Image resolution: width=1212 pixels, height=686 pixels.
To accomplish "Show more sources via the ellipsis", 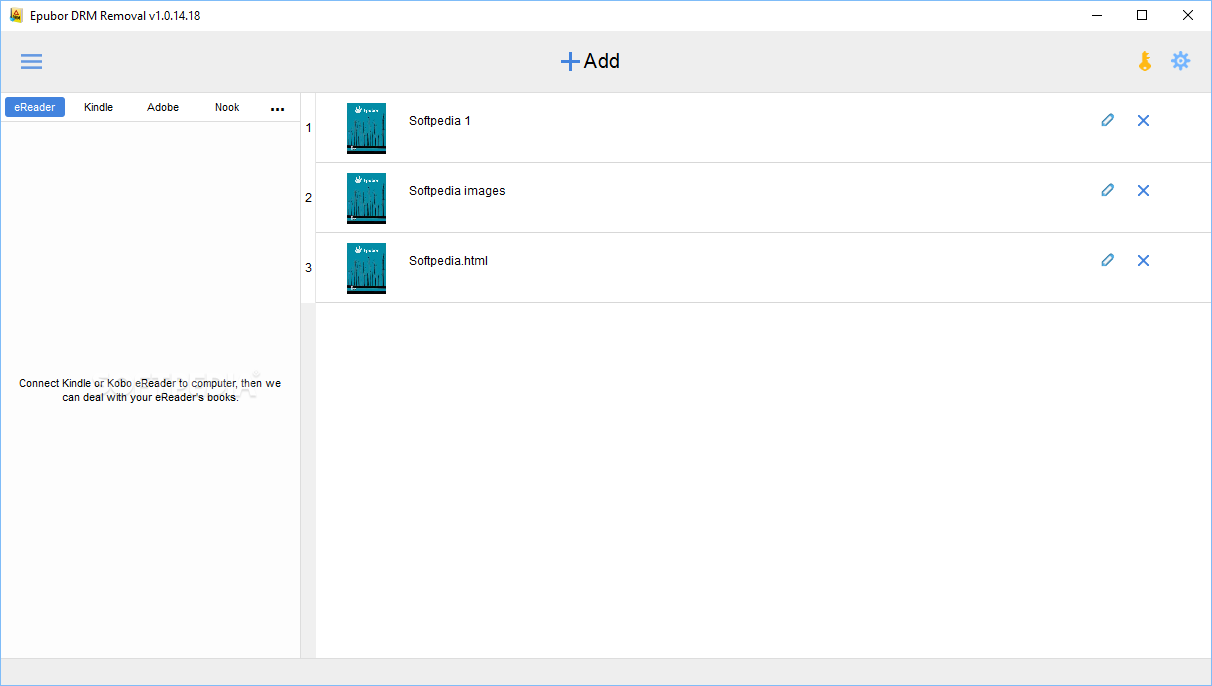I will (278, 109).
